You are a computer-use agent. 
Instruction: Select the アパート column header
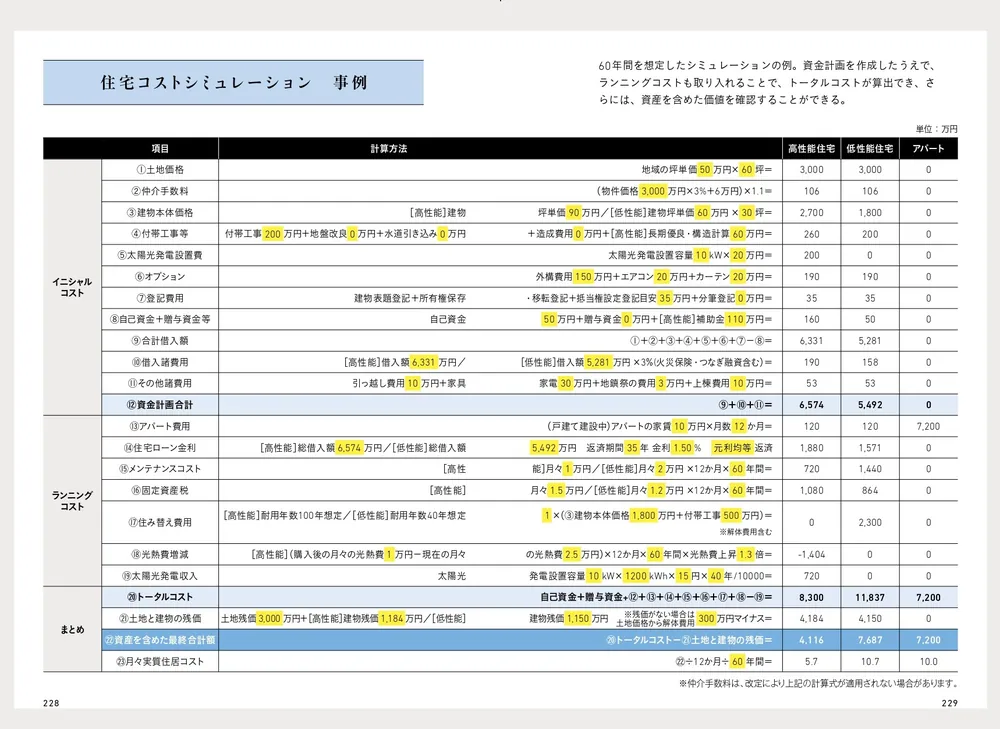tap(928, 148)
